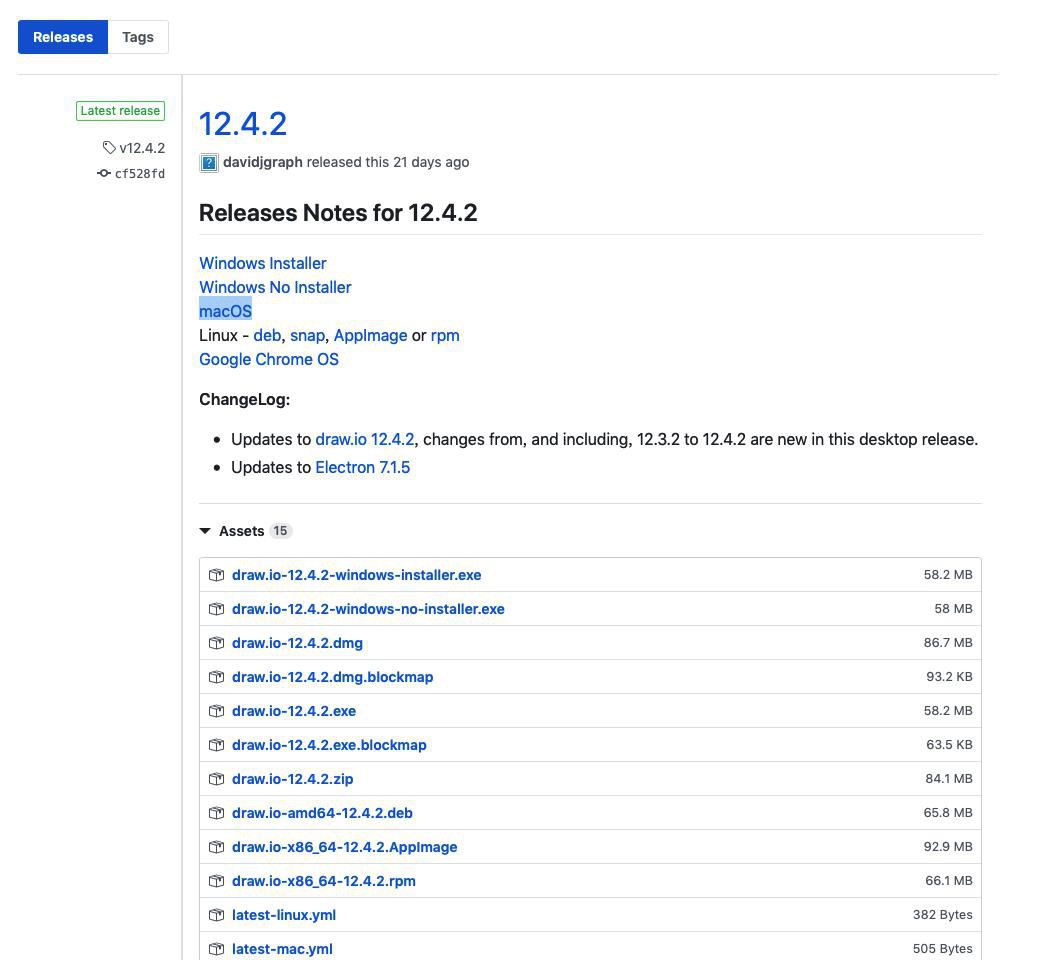
Task: Click the package icon next to draw.io-12.4.2.zip
Action: point(216,779)
